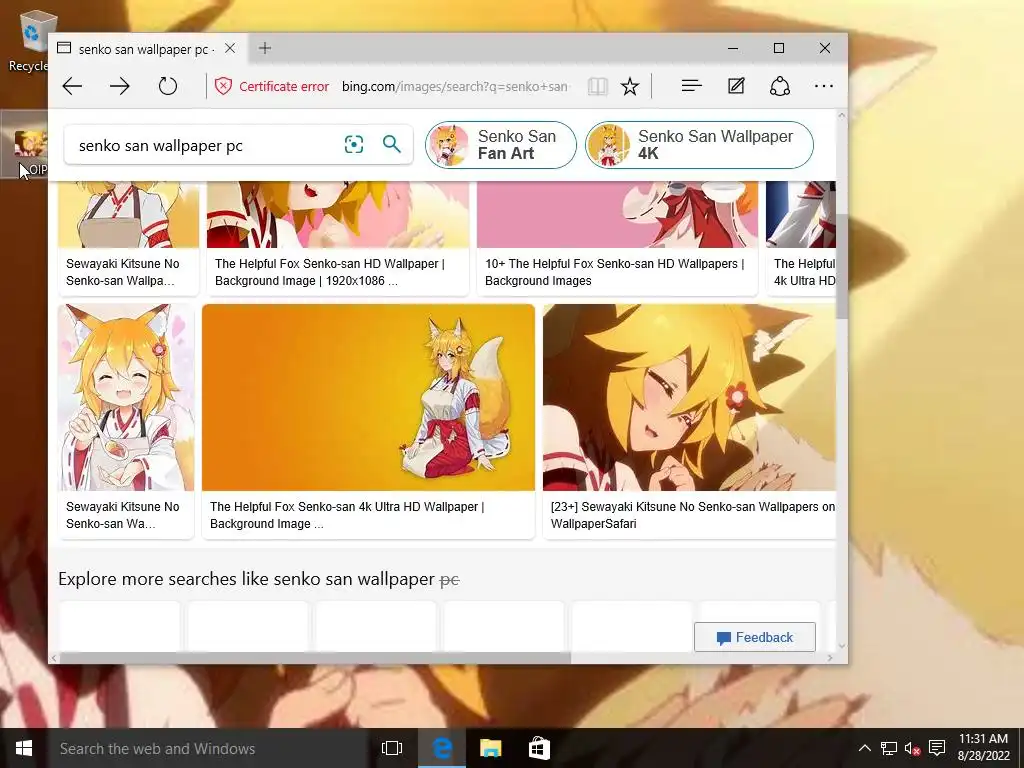This screenshot has width=1024, height=768.
Task: Open 'The Helpful Fox Senko-san 4k Ultra HD Wallpaper' title
Action: tap(347, 515)
